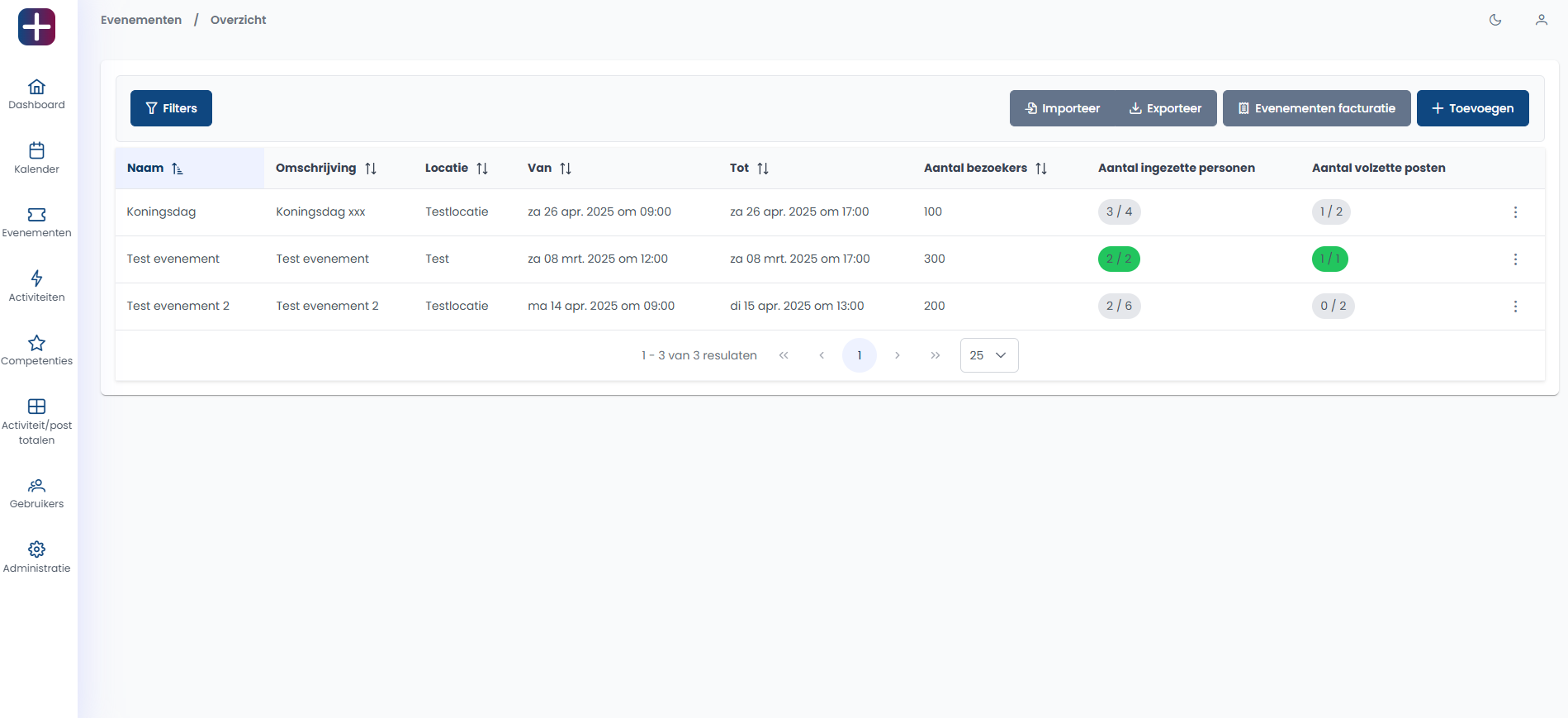Screen dimensions: 1568x718
Task: Open the row actions menu for Koningsdag
Action: tap(1514, 212)
